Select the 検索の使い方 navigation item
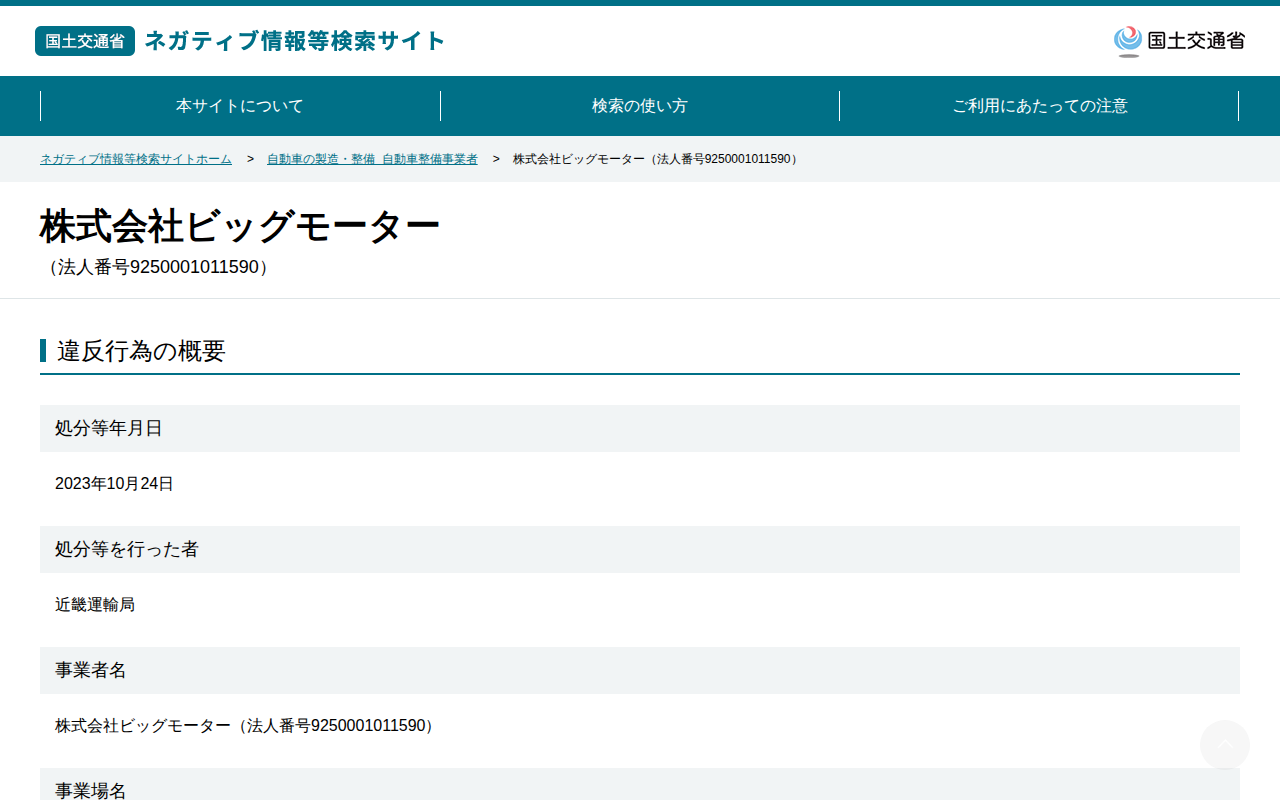This screenshot has width=1280, height=800. [640, 106]
